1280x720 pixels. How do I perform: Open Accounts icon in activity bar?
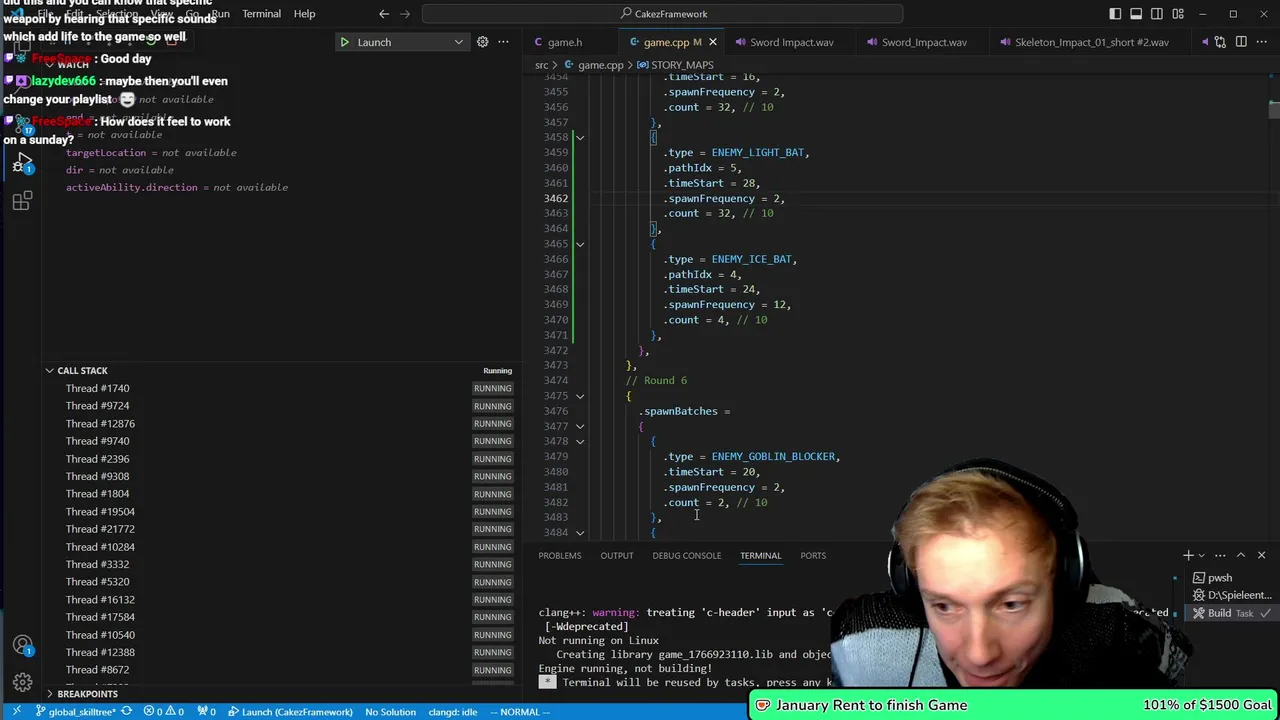(x=22, y=646)
